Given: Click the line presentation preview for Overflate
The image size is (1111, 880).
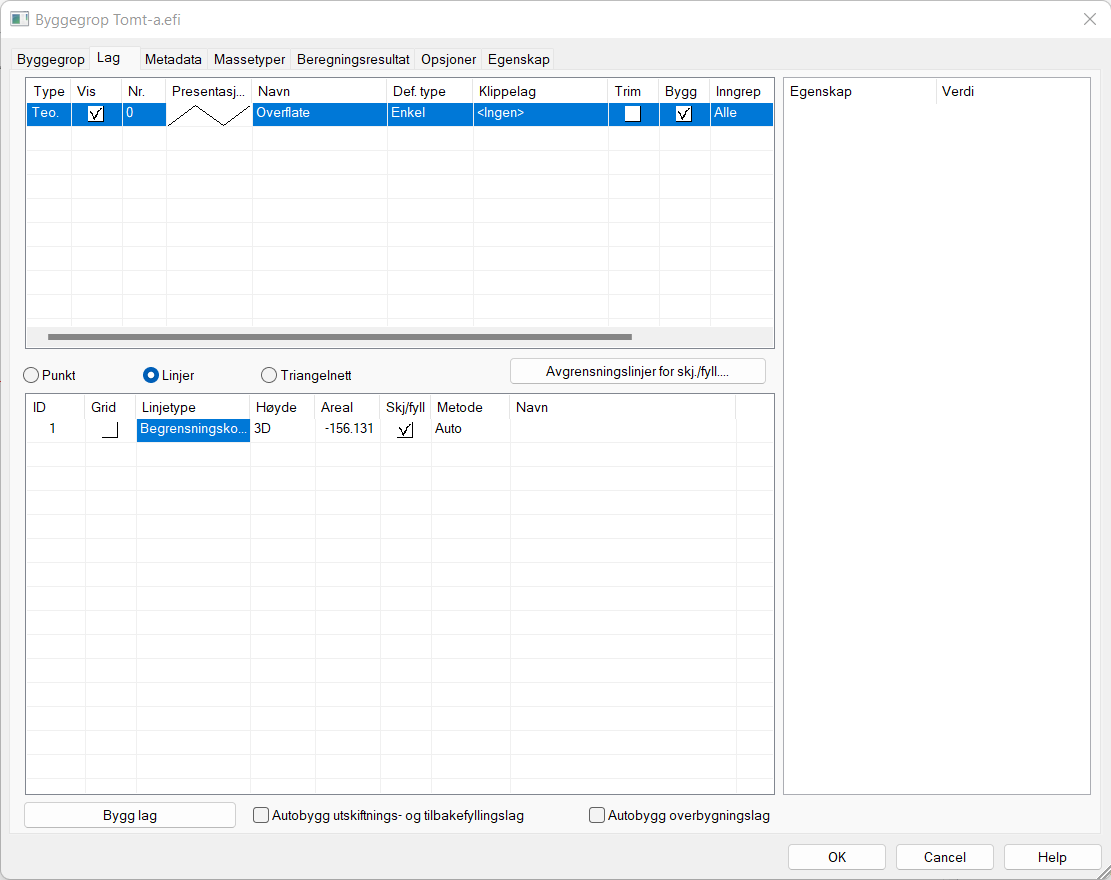Looking at the screenshot, I should tap(208, 114).
